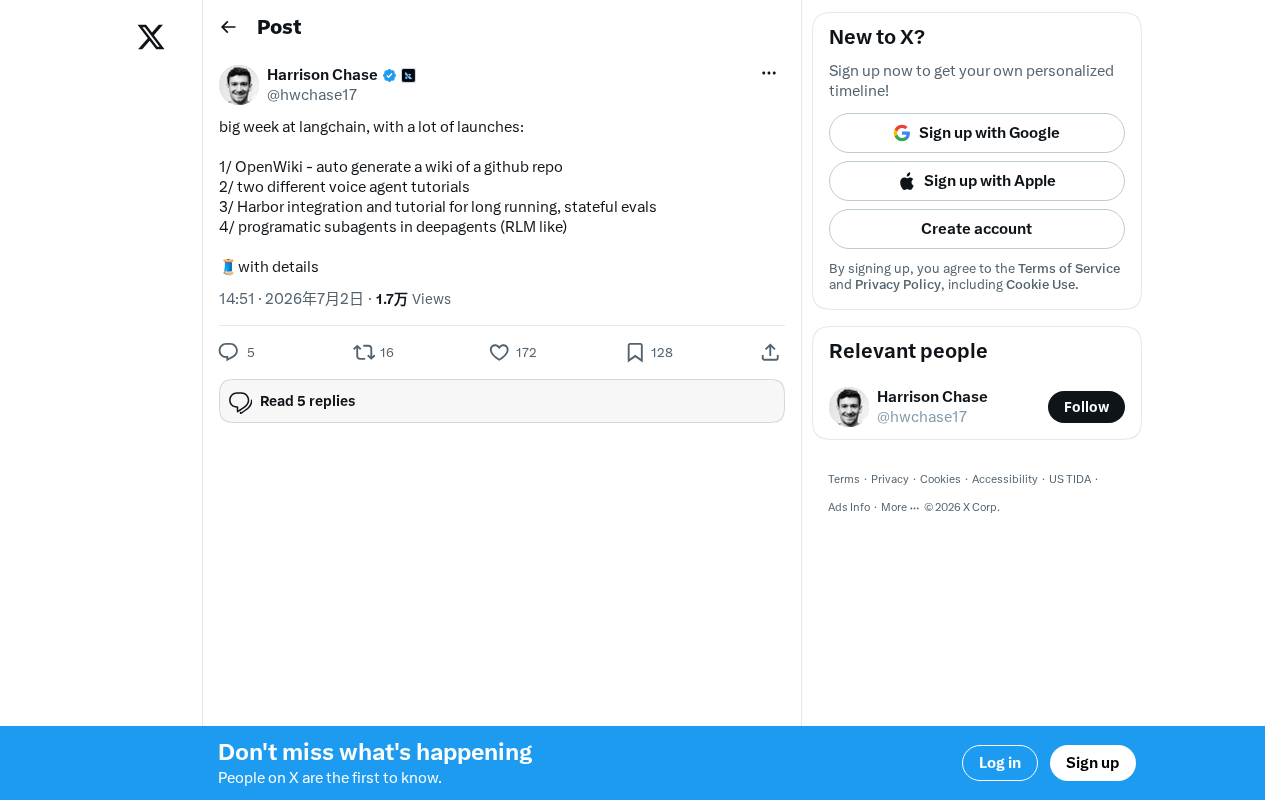Go back using the arrow icon

pos(228,27)
